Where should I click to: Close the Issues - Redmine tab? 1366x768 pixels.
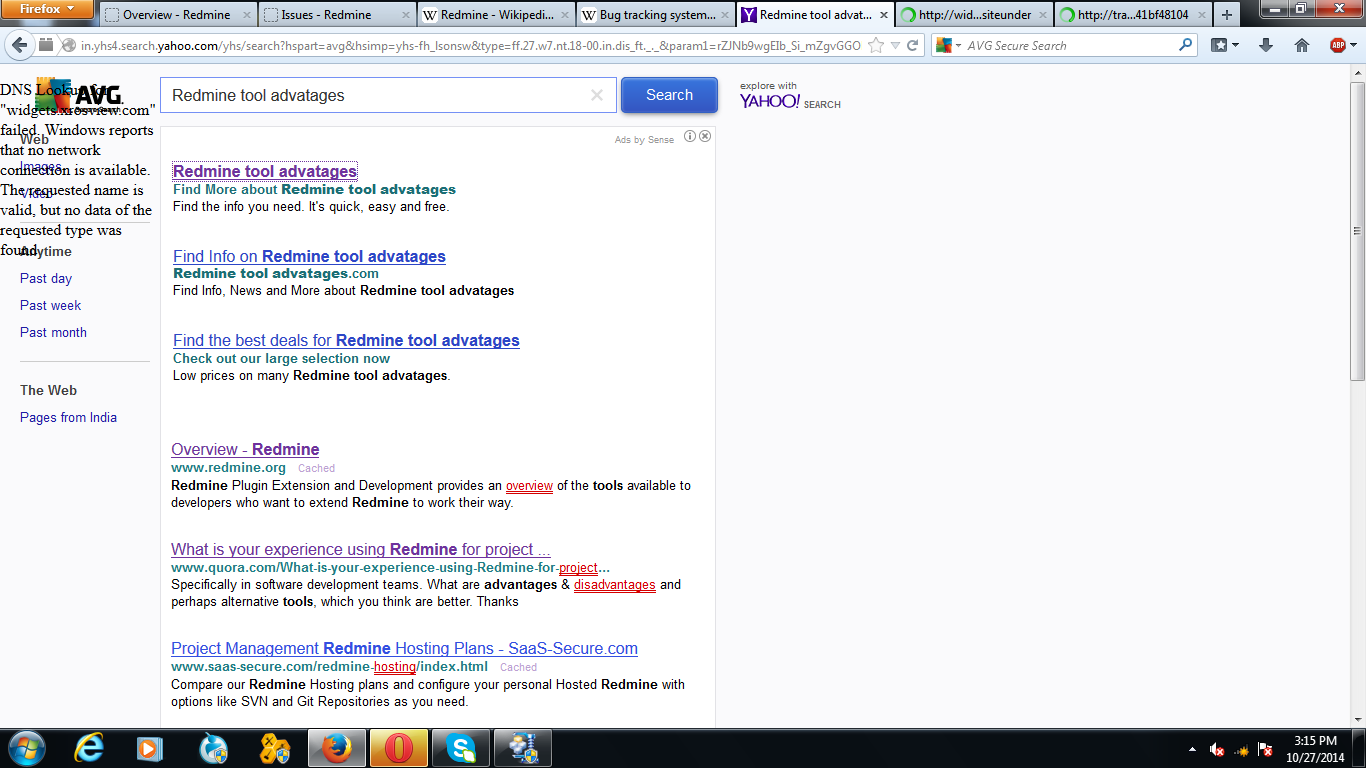(405, 15)
